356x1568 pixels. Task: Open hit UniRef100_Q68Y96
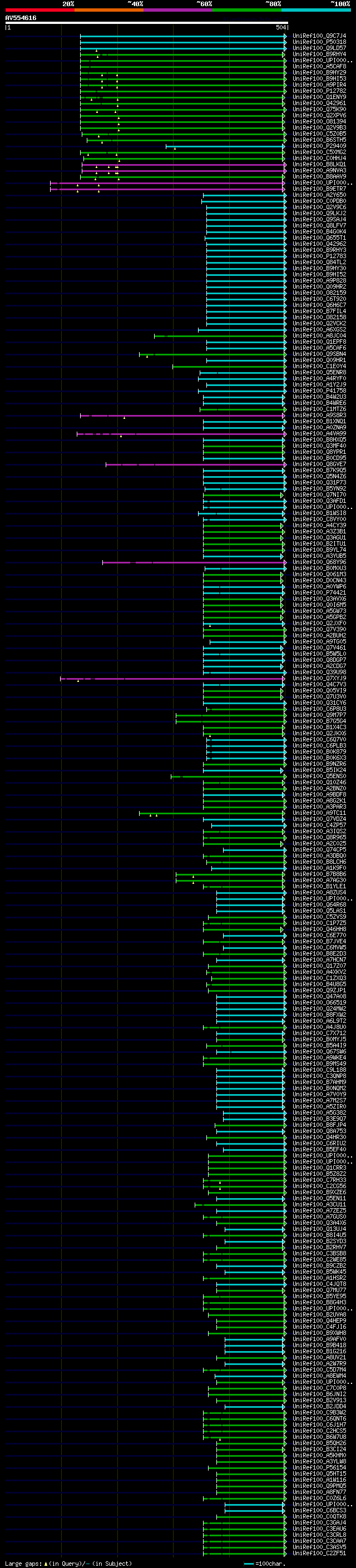click(x=319, y=562)
